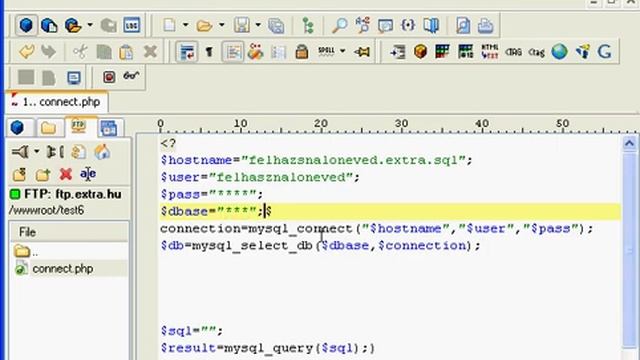Expand the open file dropdown arrow

click(222, 25)
